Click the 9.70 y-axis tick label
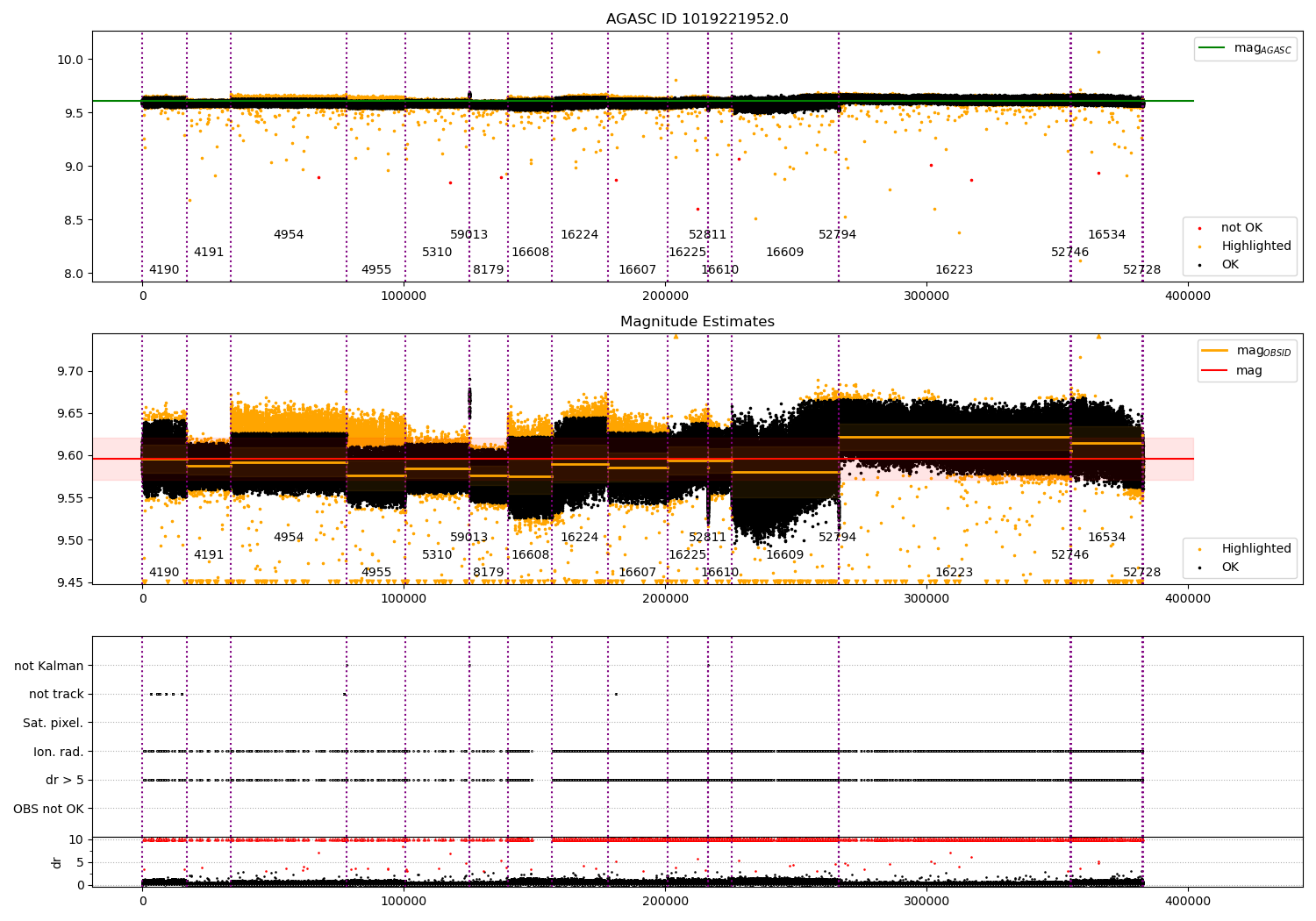The height and width of the screenshot is (921, 1316). (70, 371)
